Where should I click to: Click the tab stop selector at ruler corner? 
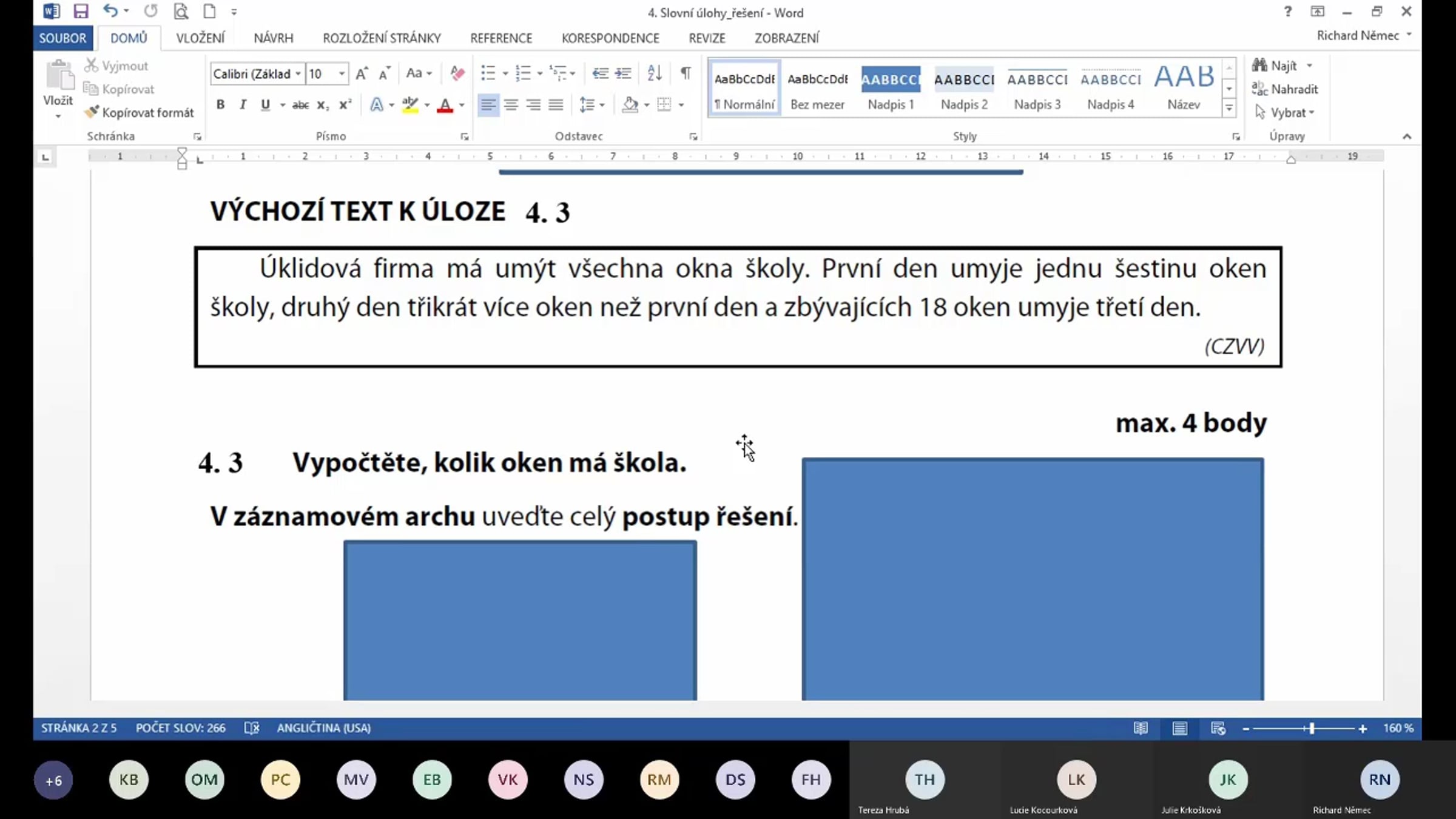coord(45,158)
